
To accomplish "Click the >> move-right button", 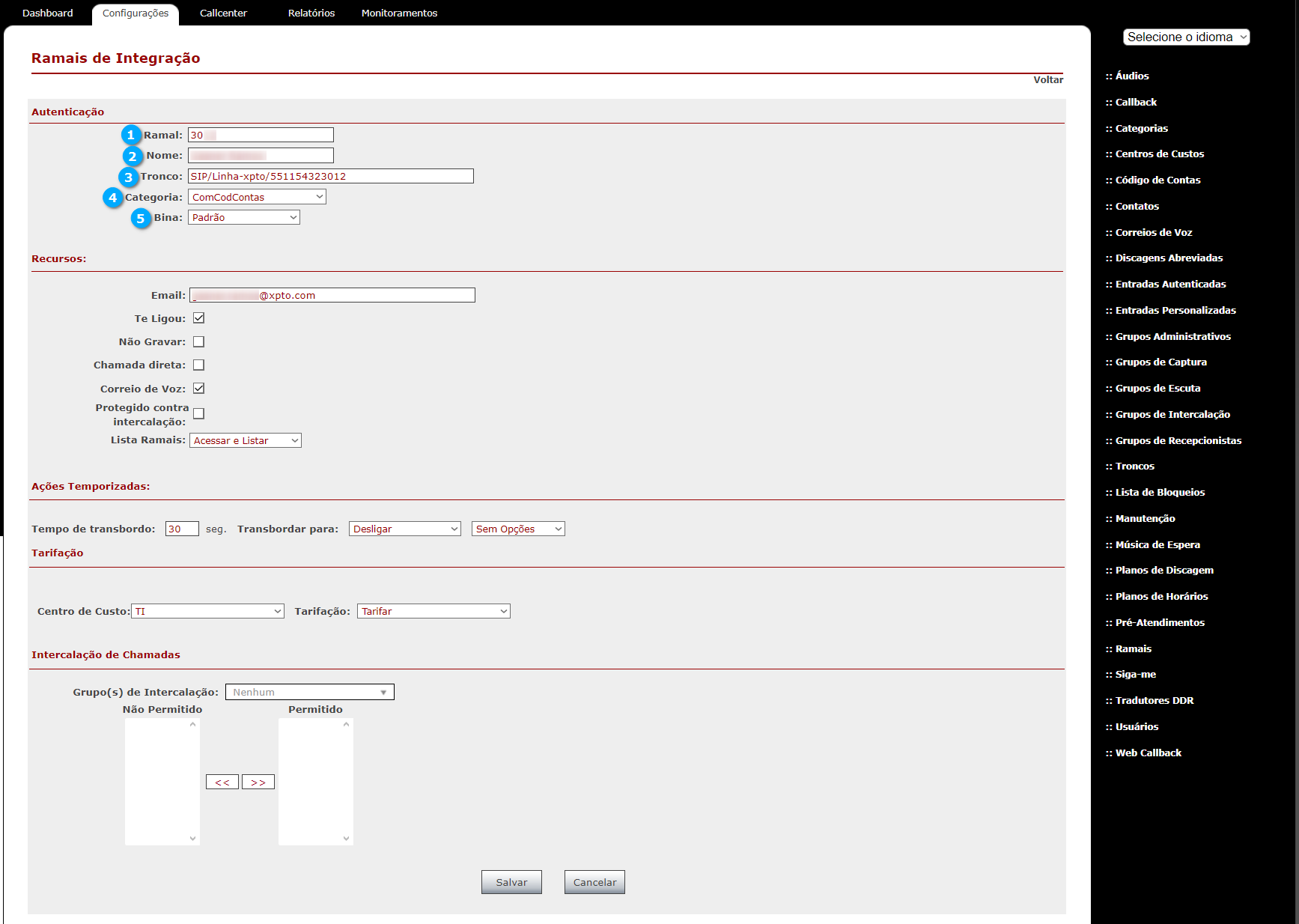I will pyautogui.click(x=258, y=782).
